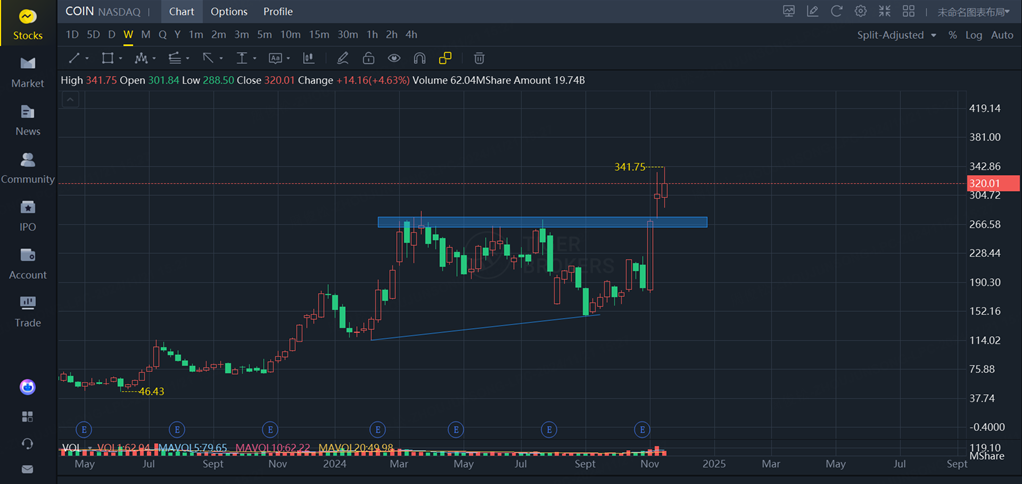Open News from the sidebar
Screen dimensions: 1022x484
point(27,120)
